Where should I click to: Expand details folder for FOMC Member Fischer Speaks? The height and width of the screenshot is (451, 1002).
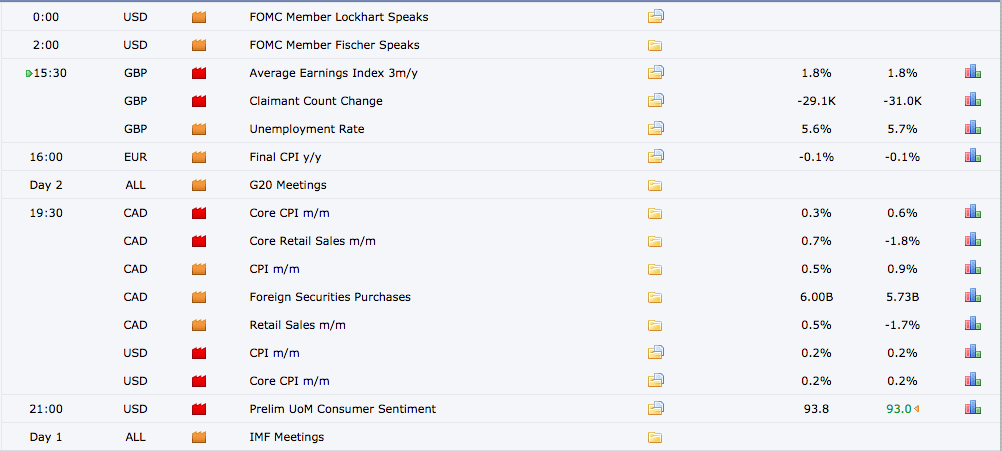656,45
